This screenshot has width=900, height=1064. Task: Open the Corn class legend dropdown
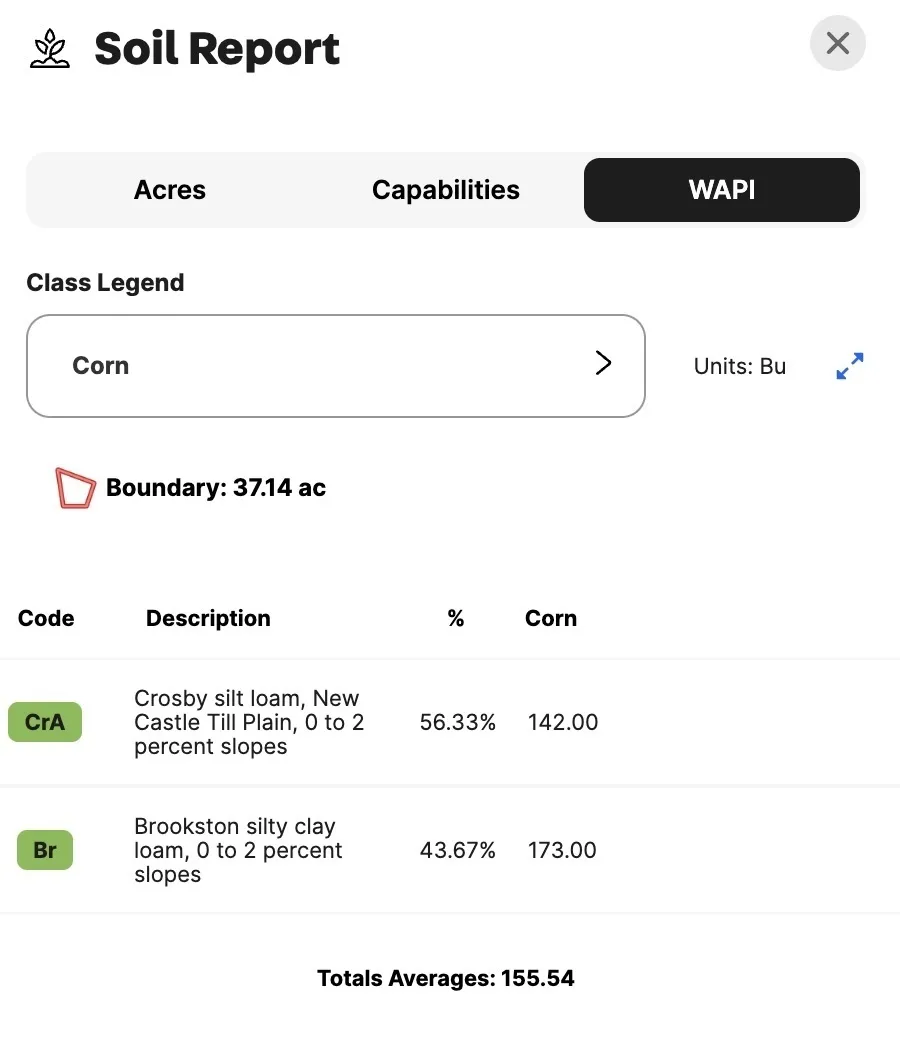[335, 366]
